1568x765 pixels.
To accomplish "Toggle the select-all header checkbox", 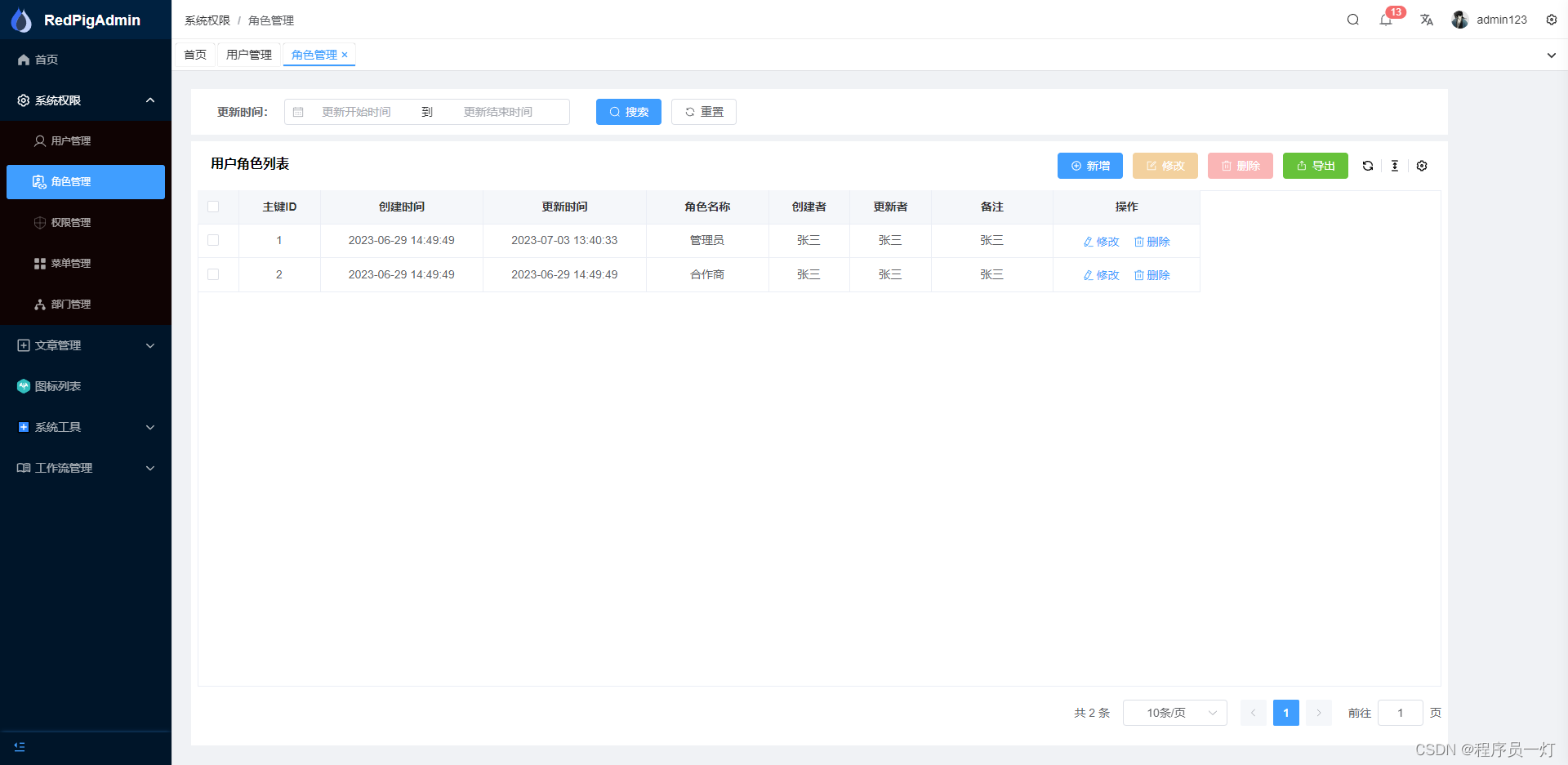I will (213, 207).
